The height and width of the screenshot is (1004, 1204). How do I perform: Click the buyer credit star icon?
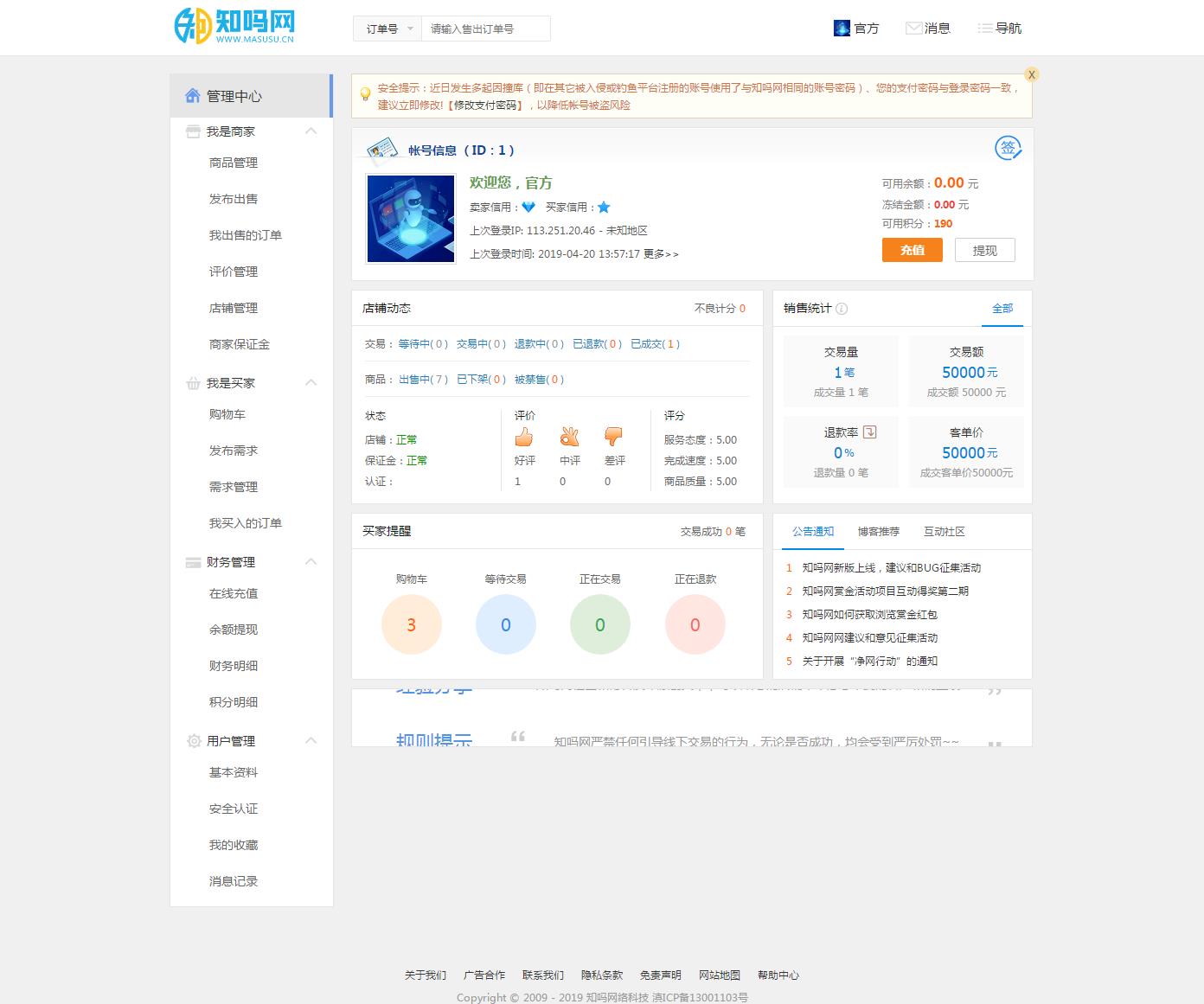(604, 208)
